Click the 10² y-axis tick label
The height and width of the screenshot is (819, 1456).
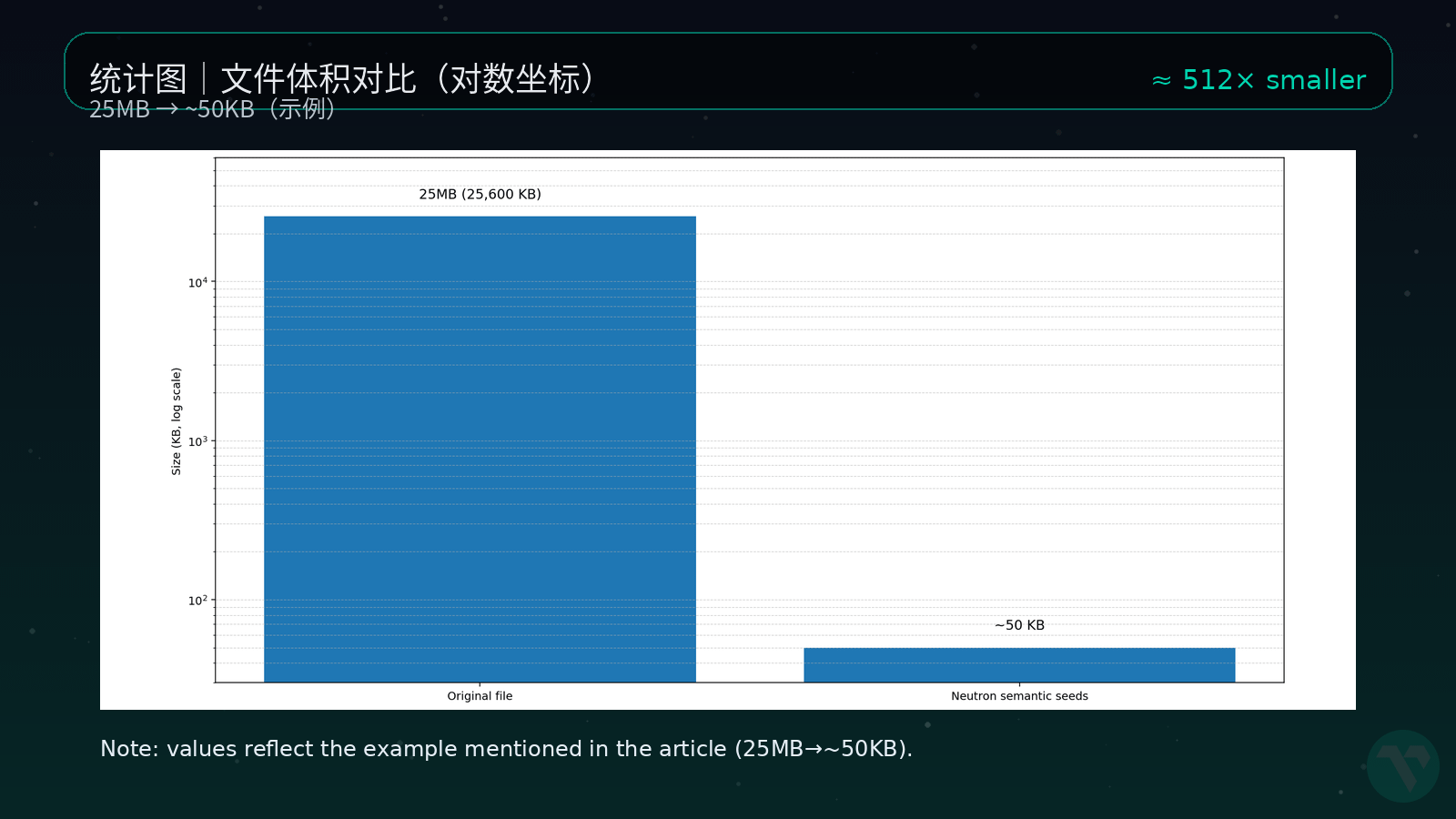pos(197,601)
